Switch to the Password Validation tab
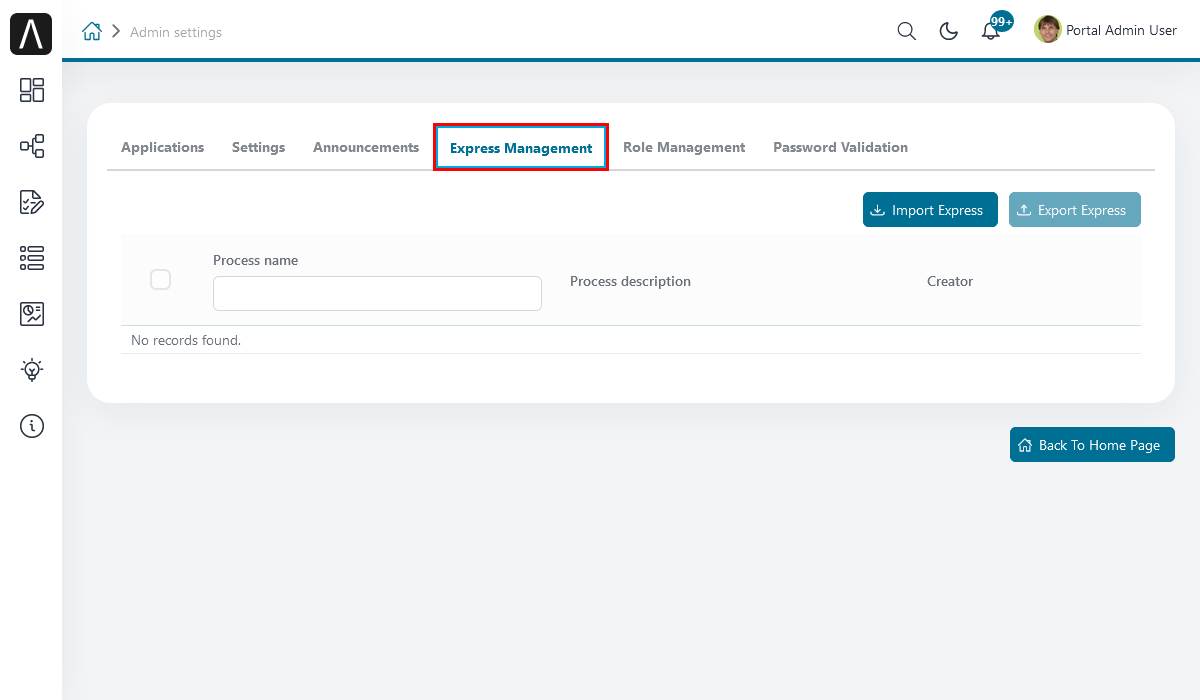This screenshot has width=1200, height=700. (840, 147)
